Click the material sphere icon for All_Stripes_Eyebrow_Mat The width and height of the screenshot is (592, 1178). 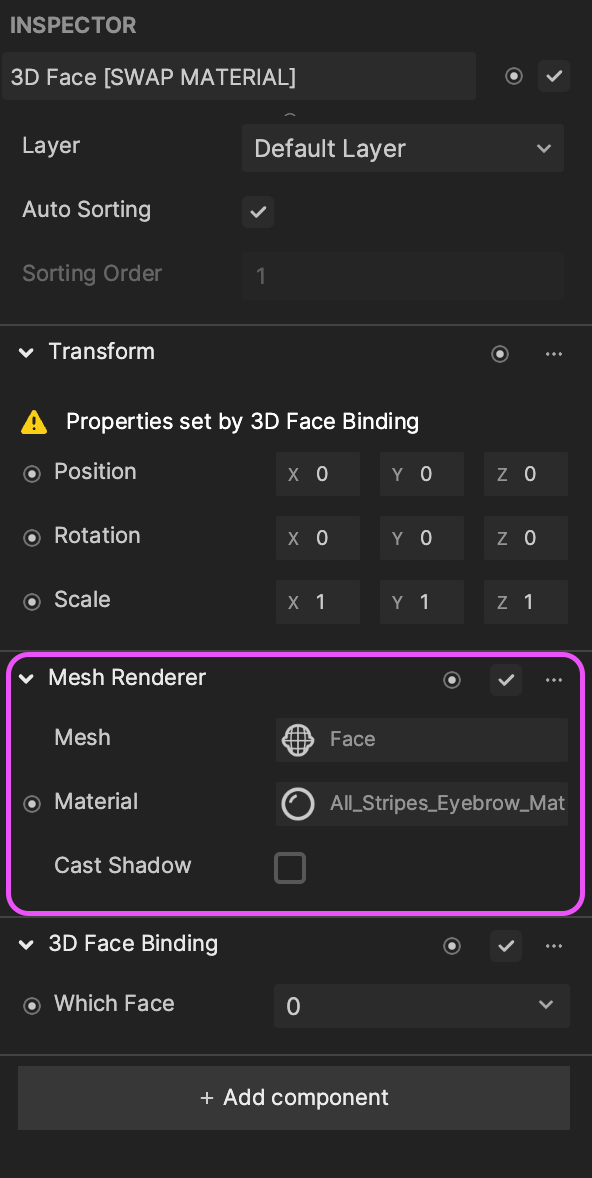(x=298, y=803)
